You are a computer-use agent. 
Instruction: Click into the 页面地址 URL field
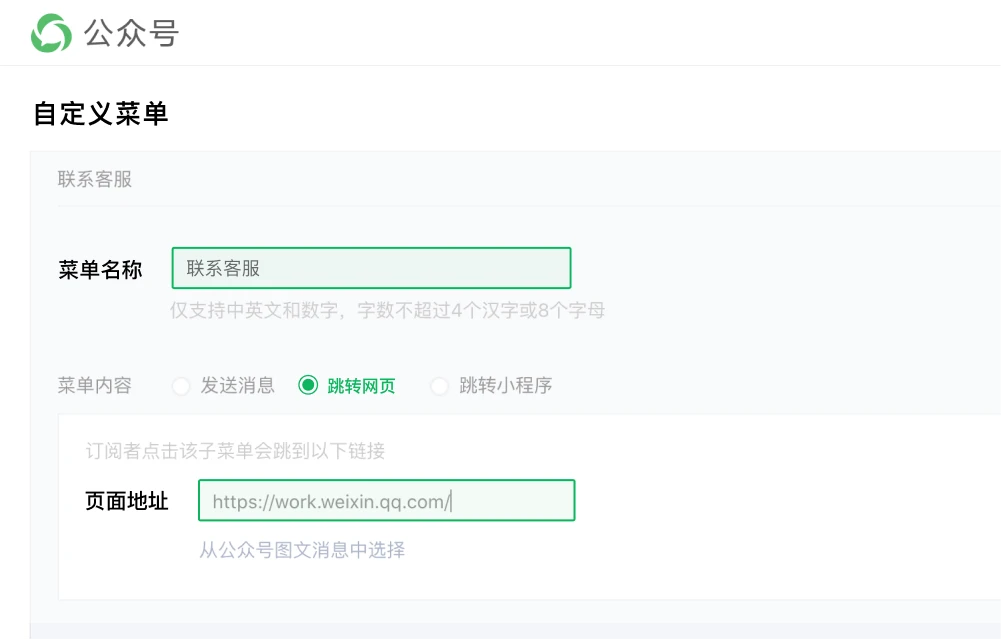[x=386, y=500]
